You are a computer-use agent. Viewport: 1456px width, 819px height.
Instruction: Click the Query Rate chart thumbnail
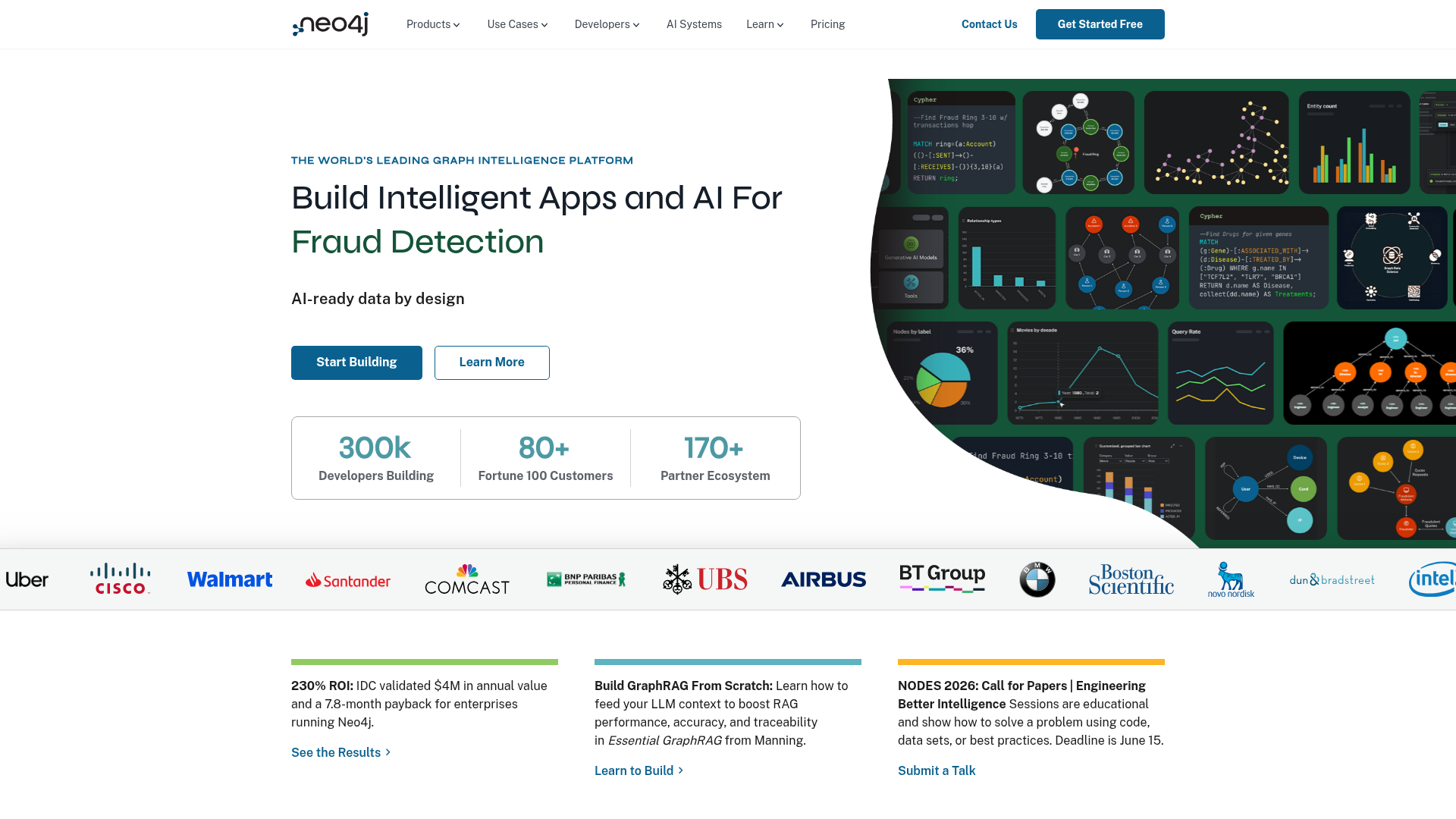1221,373
